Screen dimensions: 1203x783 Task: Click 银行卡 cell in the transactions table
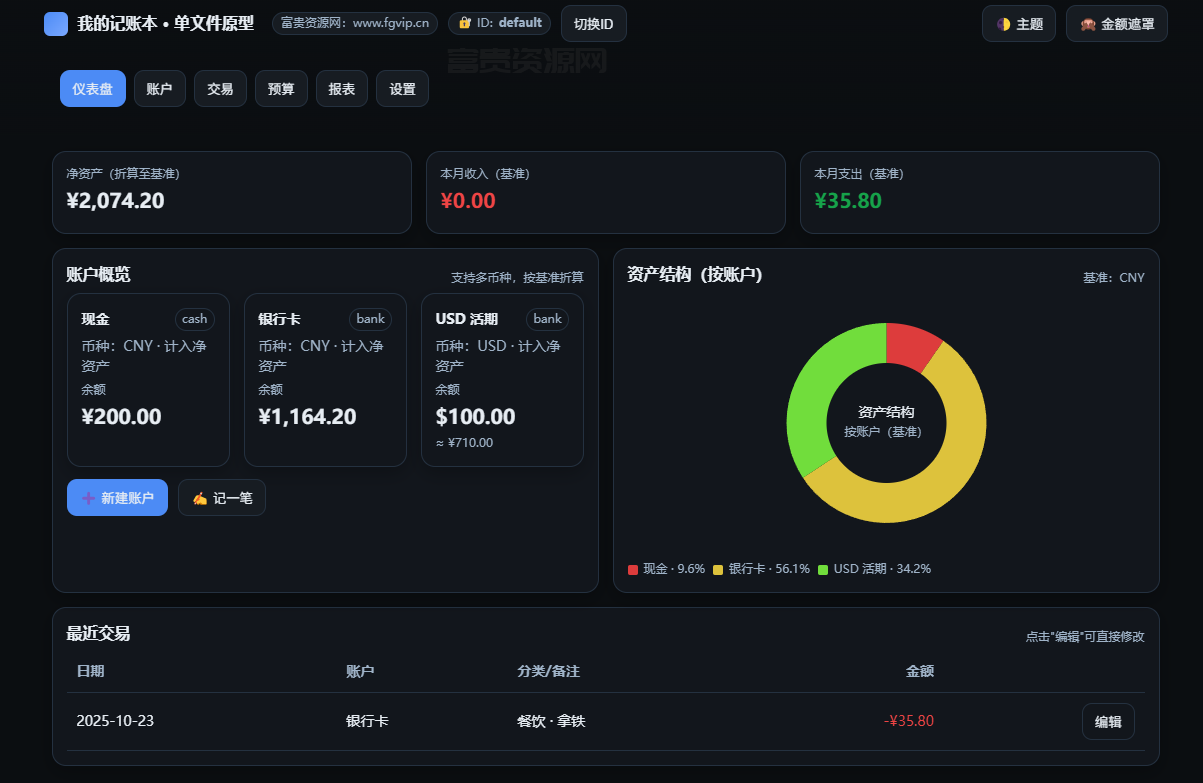367,721
